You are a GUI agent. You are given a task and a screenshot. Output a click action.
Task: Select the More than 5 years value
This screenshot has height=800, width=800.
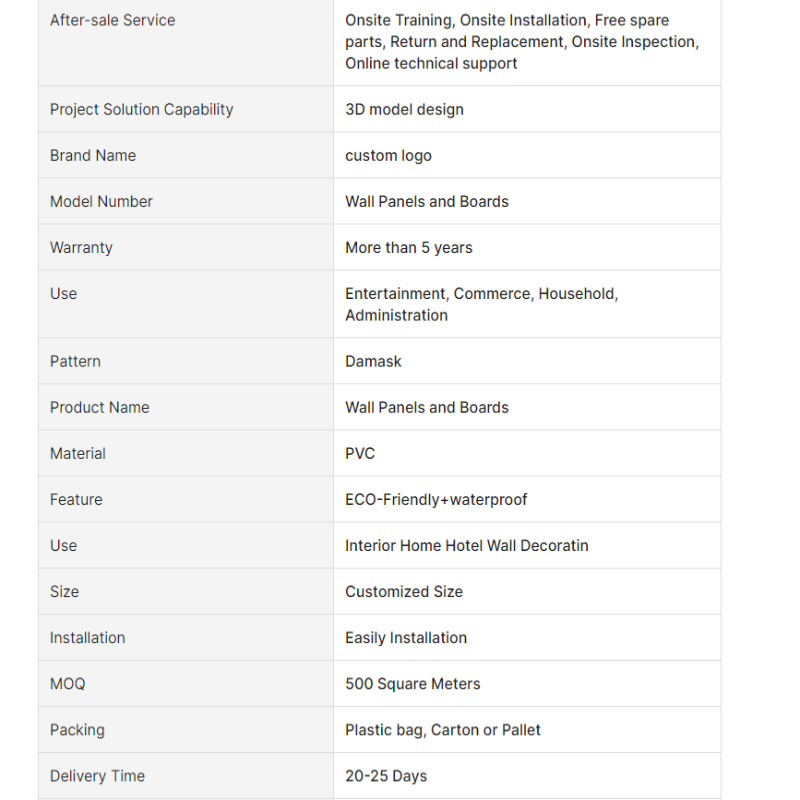tap(409, 247)
